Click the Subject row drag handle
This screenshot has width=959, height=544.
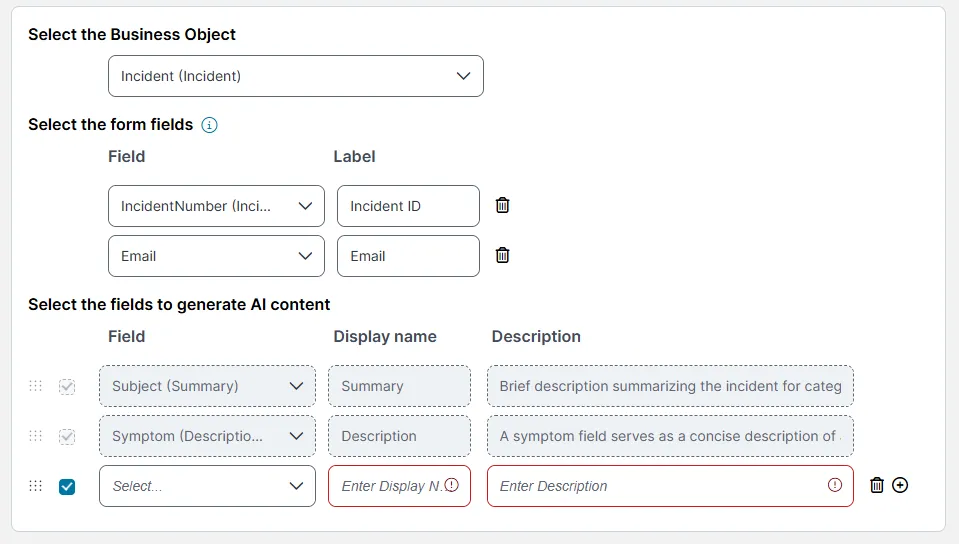pyautogui.click(x=35, y=386)
